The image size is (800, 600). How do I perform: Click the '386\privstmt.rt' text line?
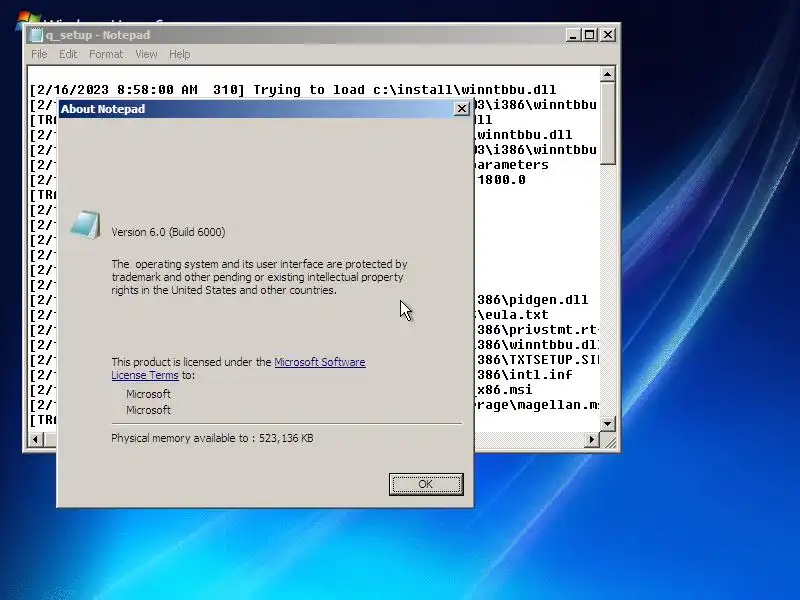point(537,330)
